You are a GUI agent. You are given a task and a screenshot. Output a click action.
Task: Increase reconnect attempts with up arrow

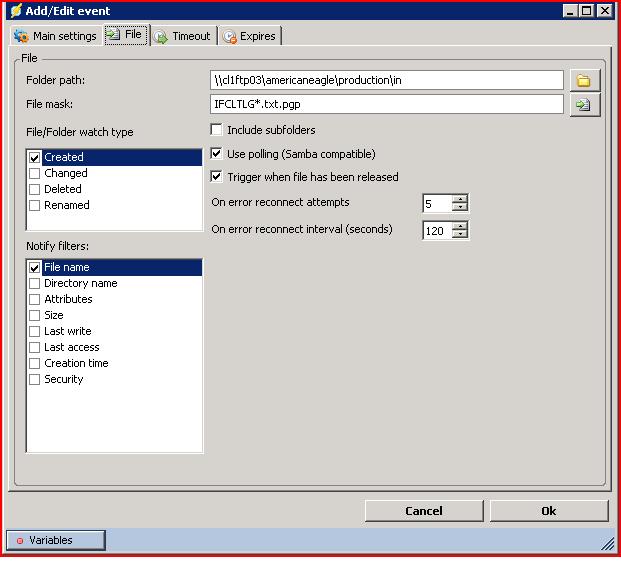tap(459, 198)
